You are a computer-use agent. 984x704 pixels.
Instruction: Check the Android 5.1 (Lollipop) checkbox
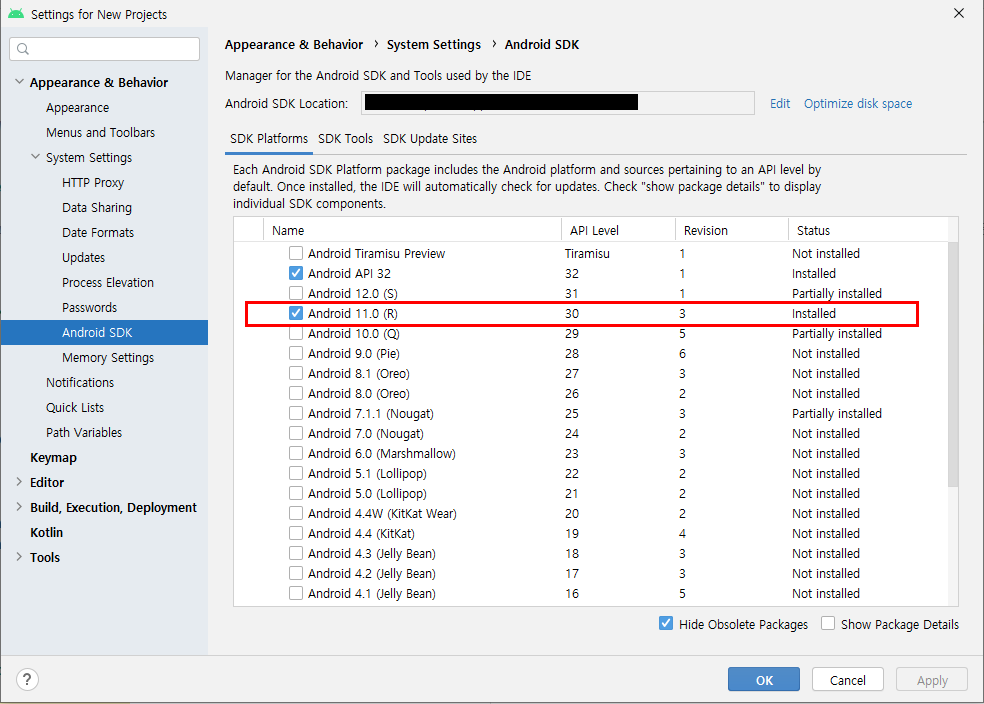point(296,474)
